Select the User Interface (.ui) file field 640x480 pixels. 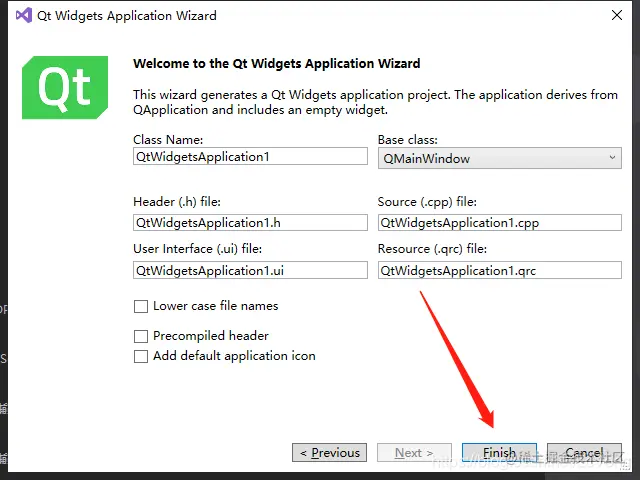(250, 270)
